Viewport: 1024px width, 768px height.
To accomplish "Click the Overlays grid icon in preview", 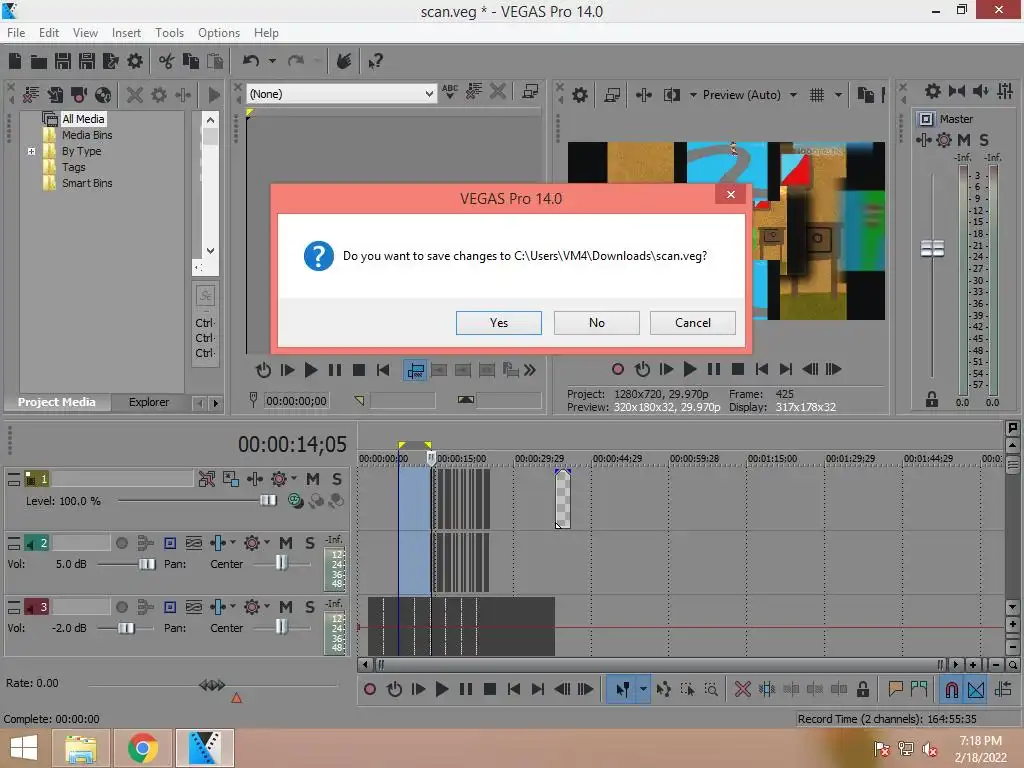I will click(x=817, y=95).
